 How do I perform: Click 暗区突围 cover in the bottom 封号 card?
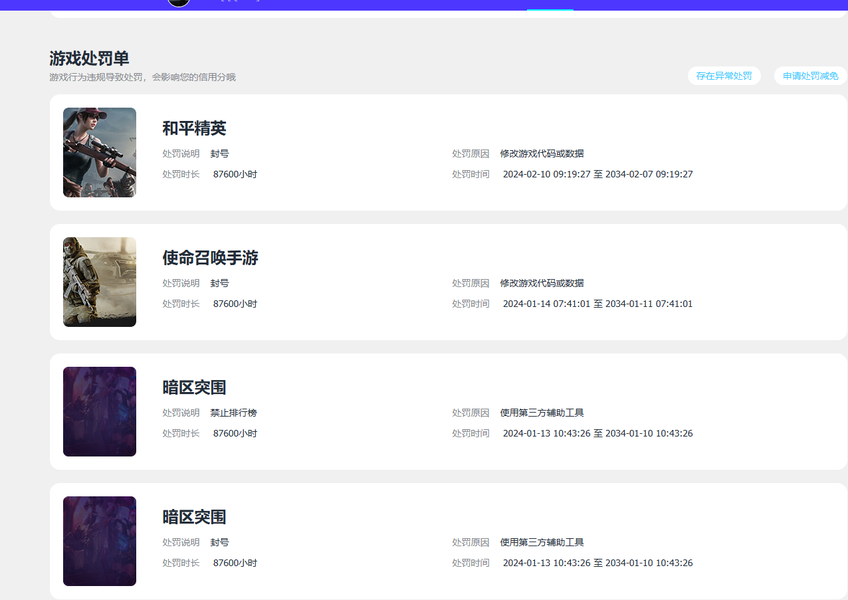[x=100, y=541]
